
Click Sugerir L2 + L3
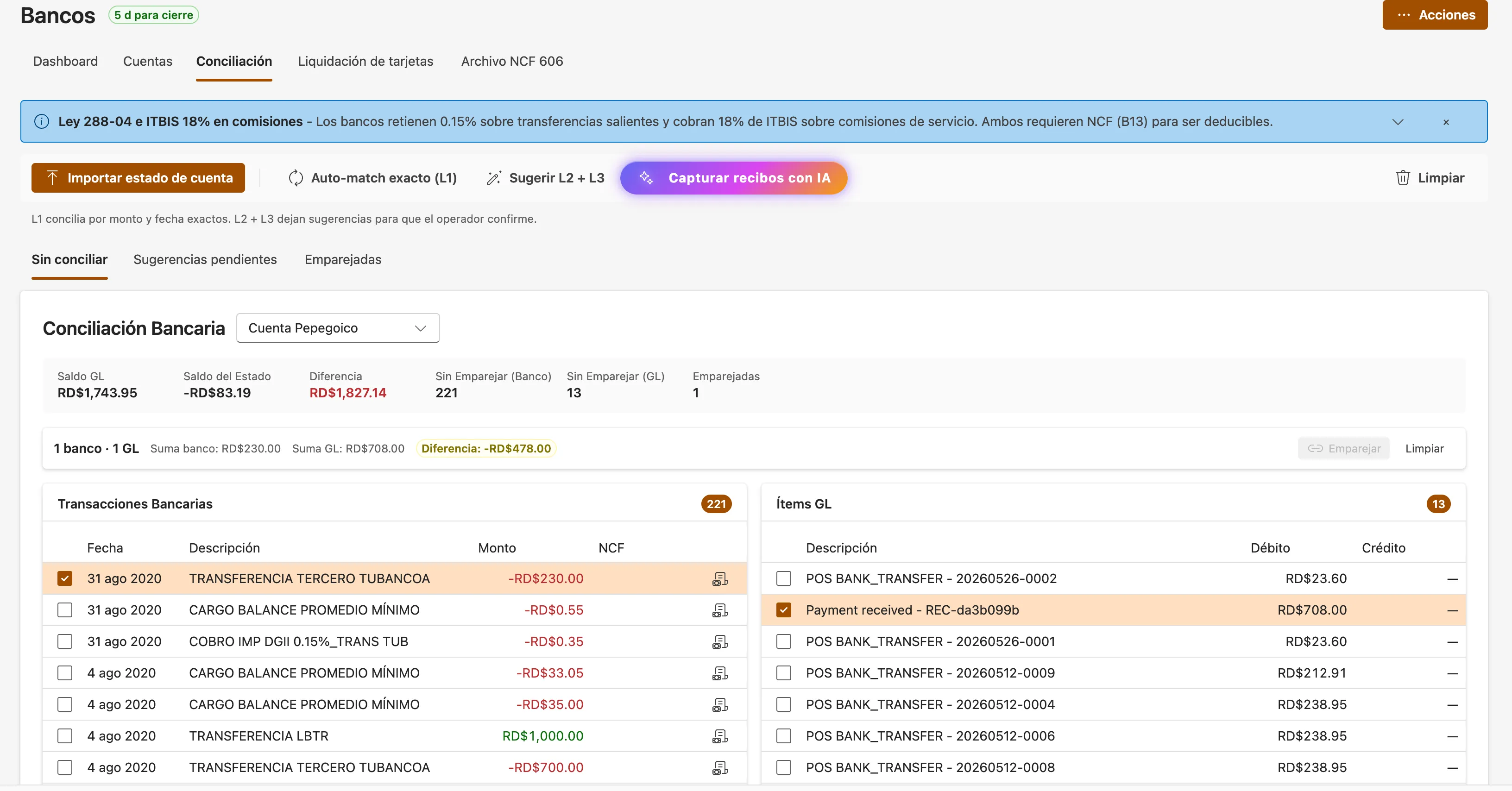tap(545, 178)
